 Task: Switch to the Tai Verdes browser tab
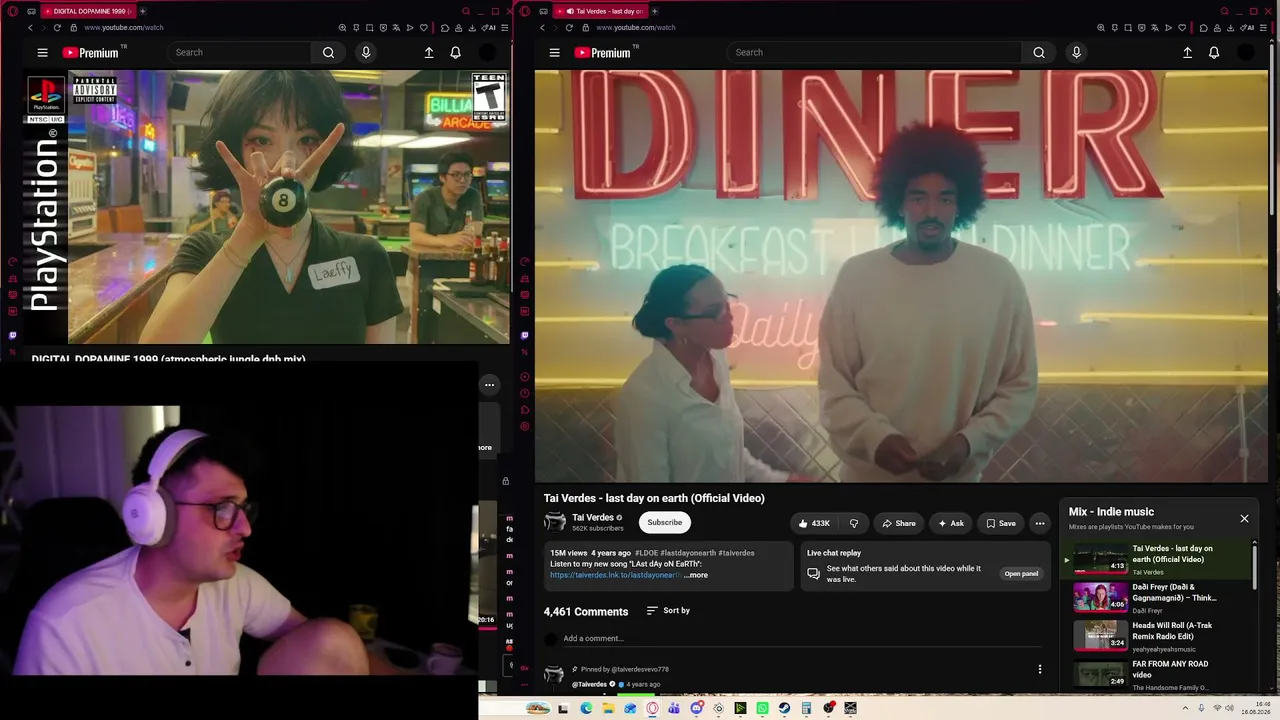(602, 11)
